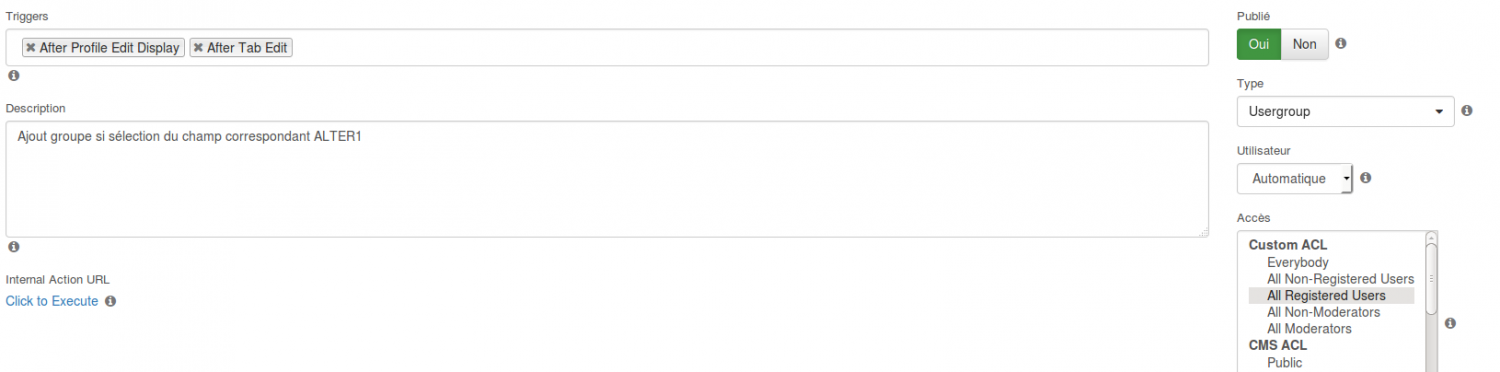The image size is (1500, 372).
Task: Open the Type dropdown showing Usergroup
Action: [1345, 111]
